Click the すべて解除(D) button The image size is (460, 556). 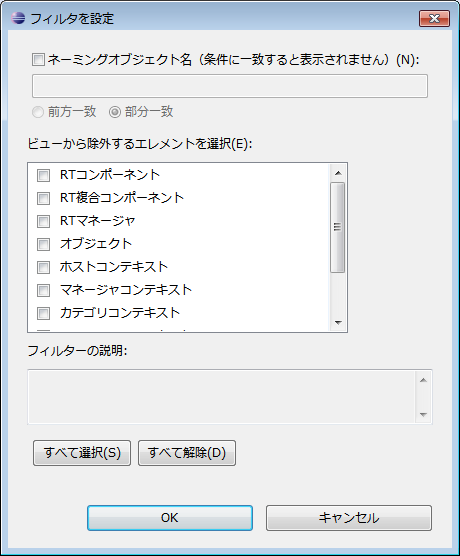tap(187, 453)
